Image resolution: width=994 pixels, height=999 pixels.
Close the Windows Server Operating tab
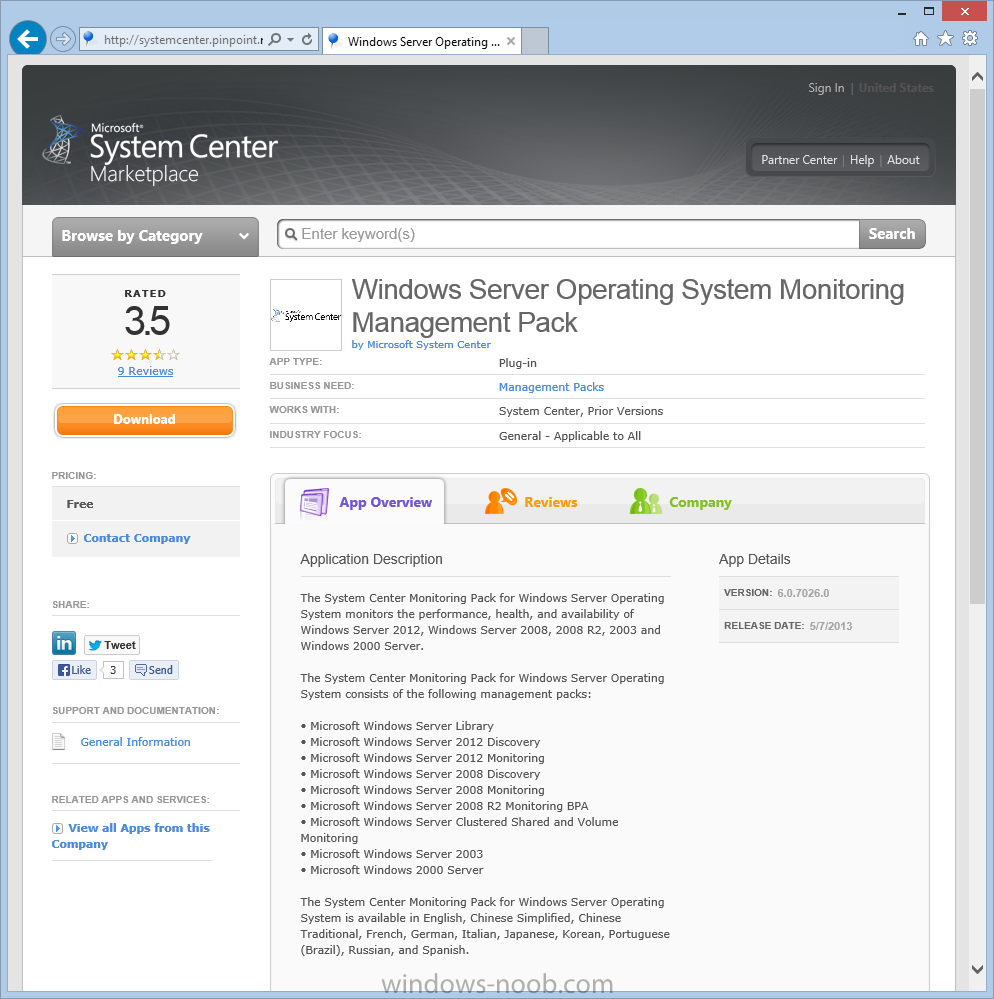click(511, 41)
